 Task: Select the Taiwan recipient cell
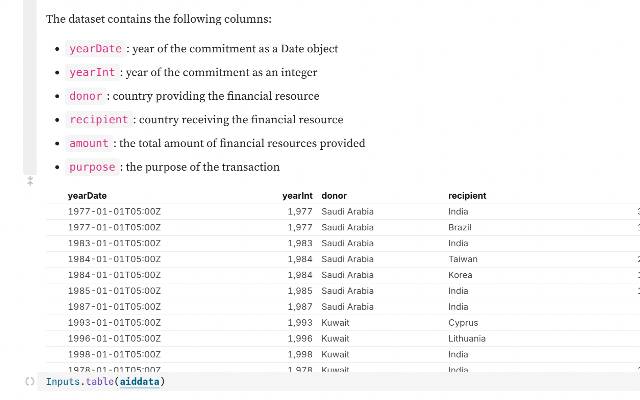point(463,259)
